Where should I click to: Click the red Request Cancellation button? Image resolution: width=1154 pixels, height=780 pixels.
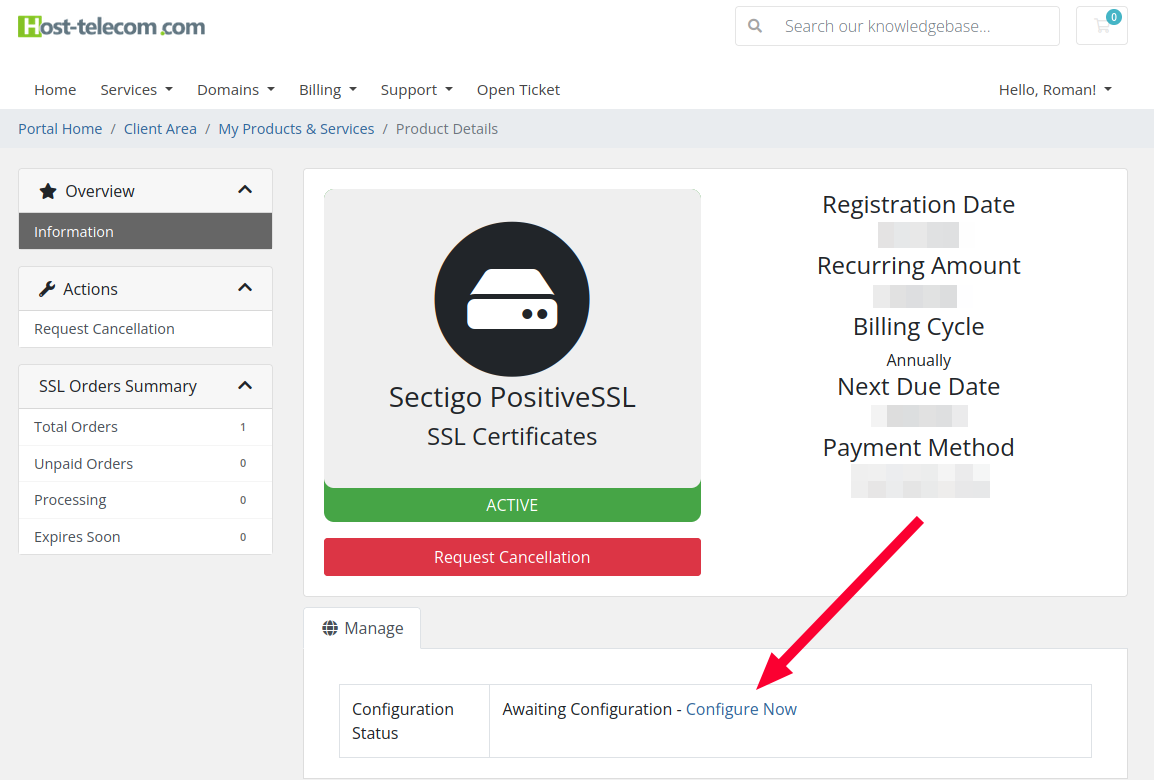[x=512, y=557]
